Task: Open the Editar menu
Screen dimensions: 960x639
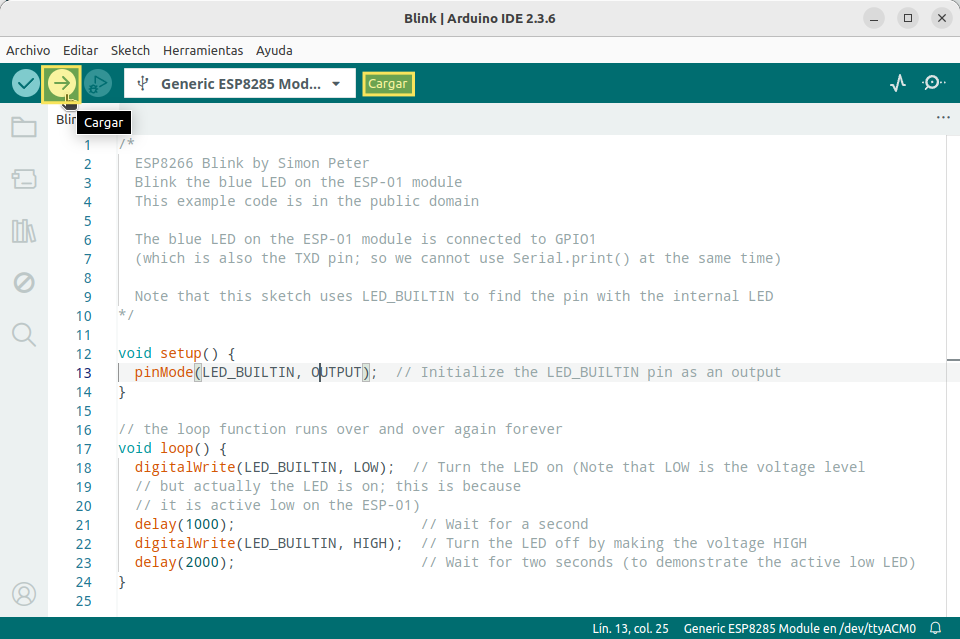Action: [80, 50]
